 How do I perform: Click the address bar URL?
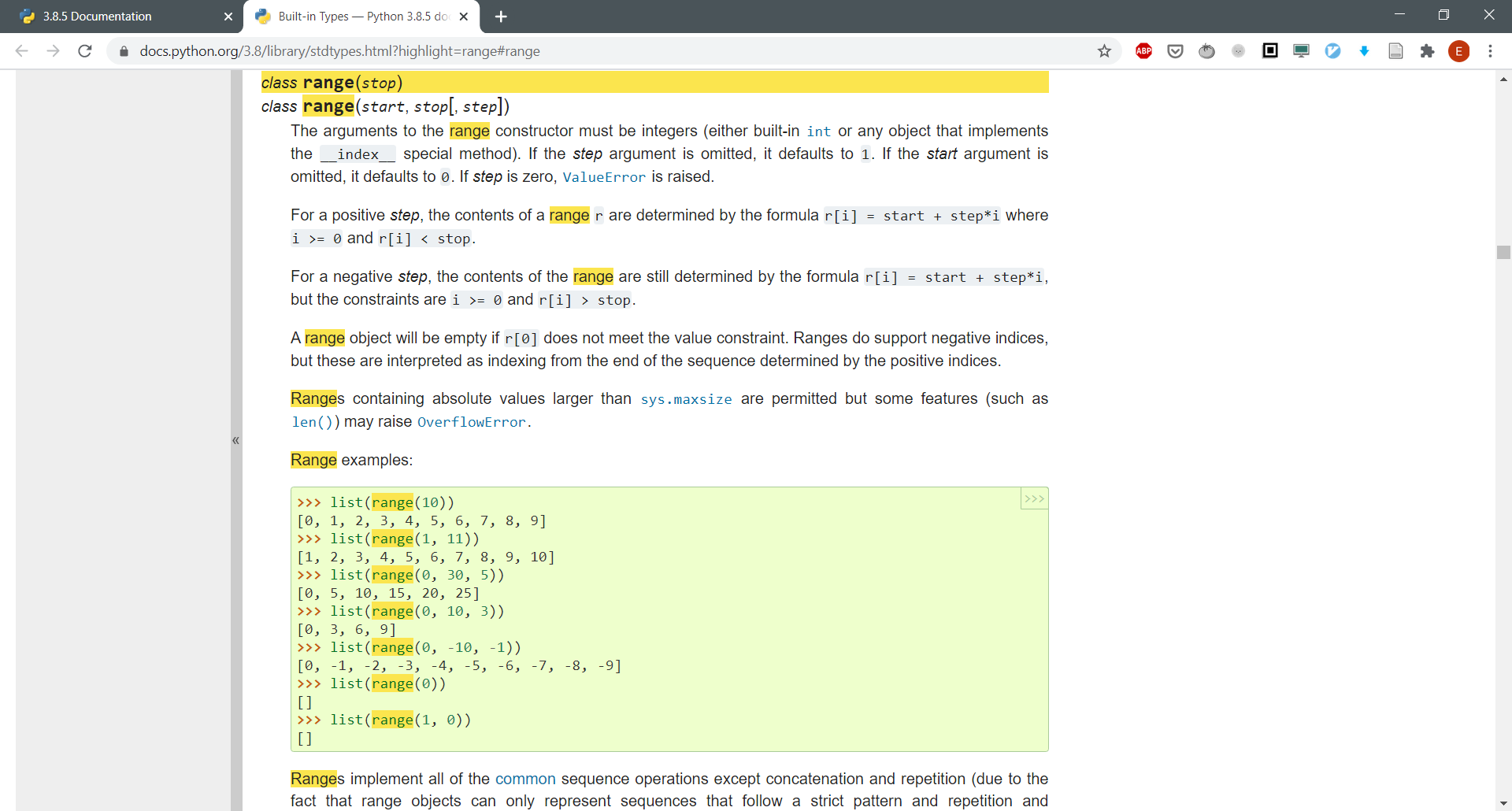(x=339, y=51)
